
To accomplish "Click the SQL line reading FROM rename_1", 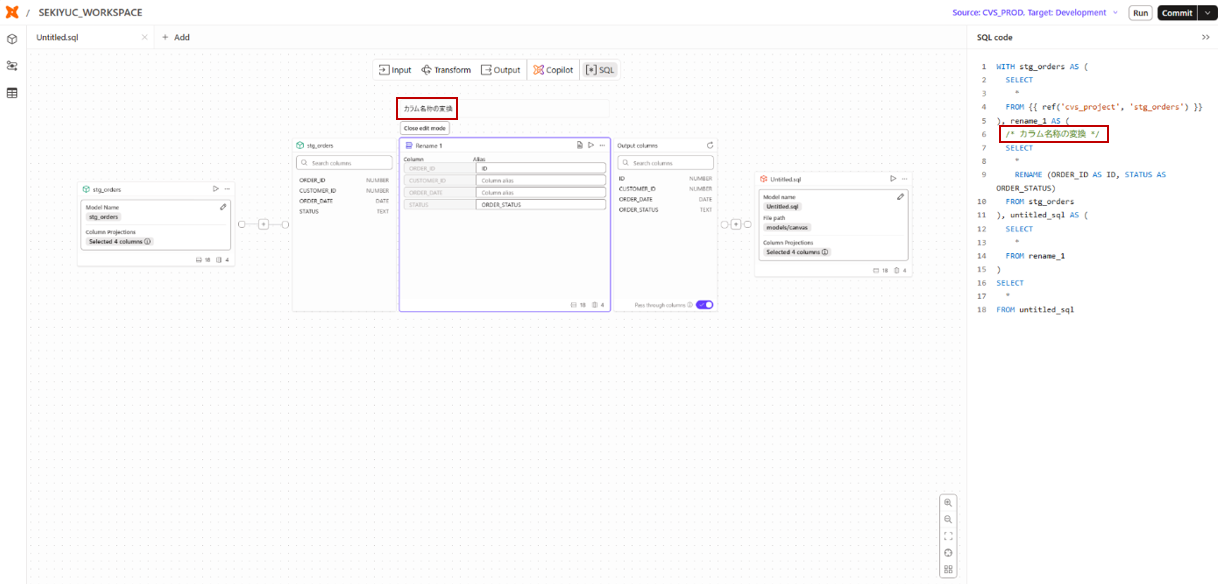I will (x=1035, y=255).
